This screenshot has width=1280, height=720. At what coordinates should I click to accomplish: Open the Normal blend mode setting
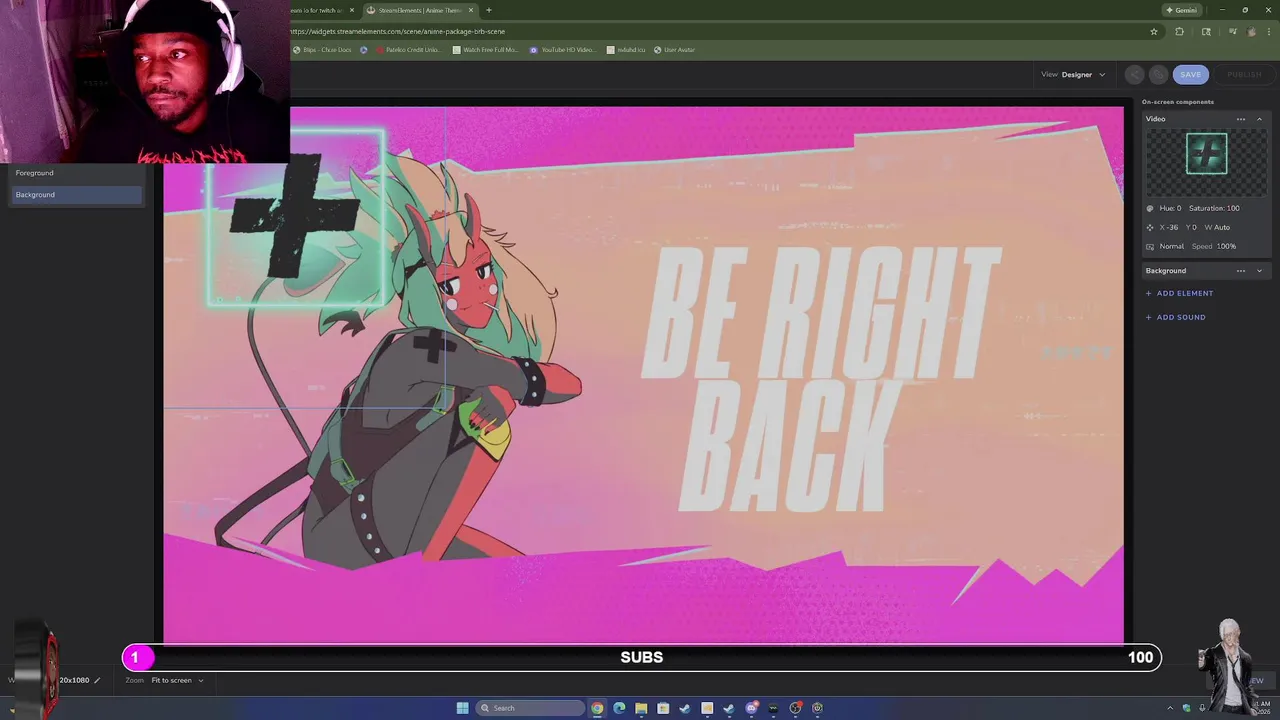coord(1172,246)
